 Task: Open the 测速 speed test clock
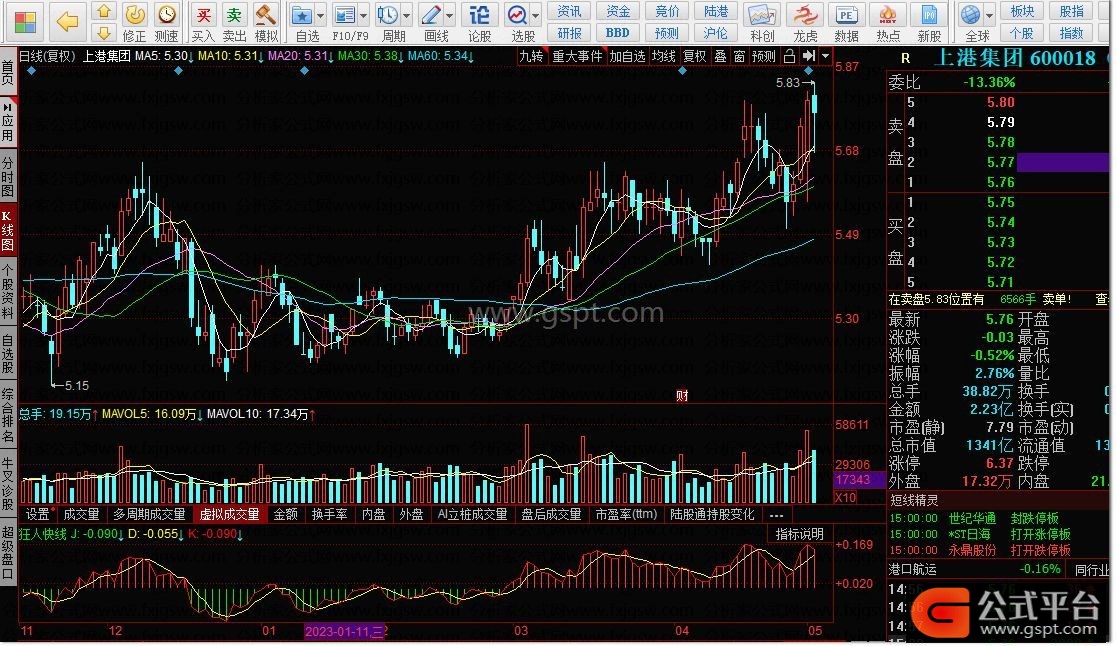[x=167, y=22]
